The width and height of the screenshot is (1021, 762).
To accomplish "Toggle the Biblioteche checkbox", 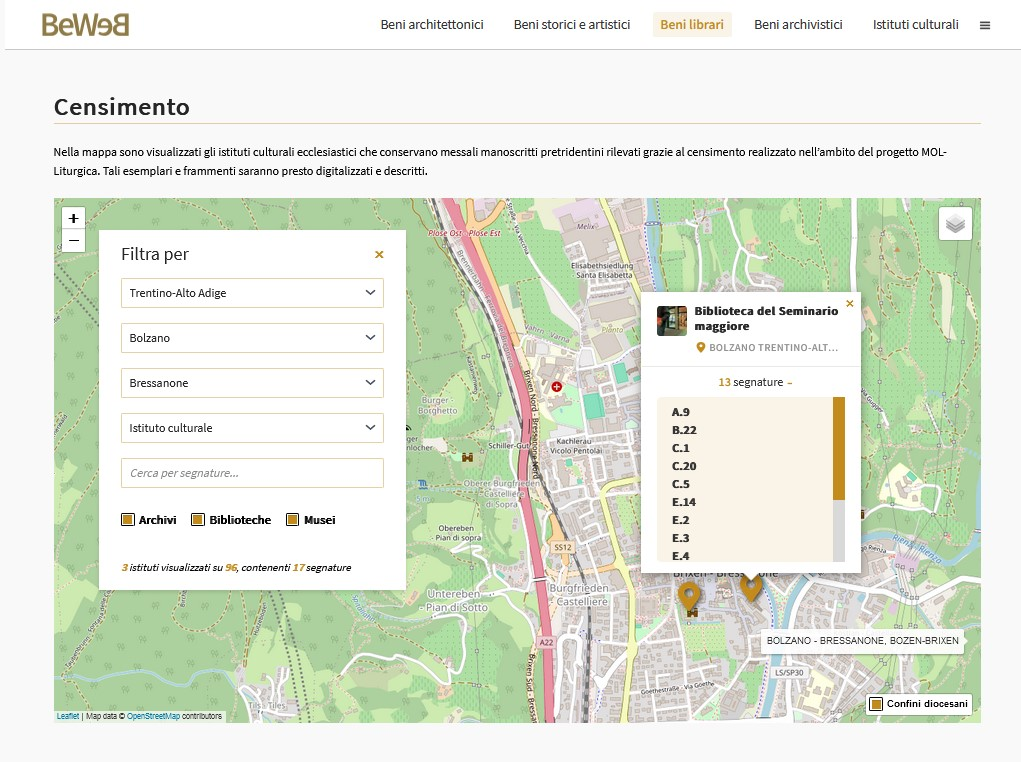I will pos(198,520).
